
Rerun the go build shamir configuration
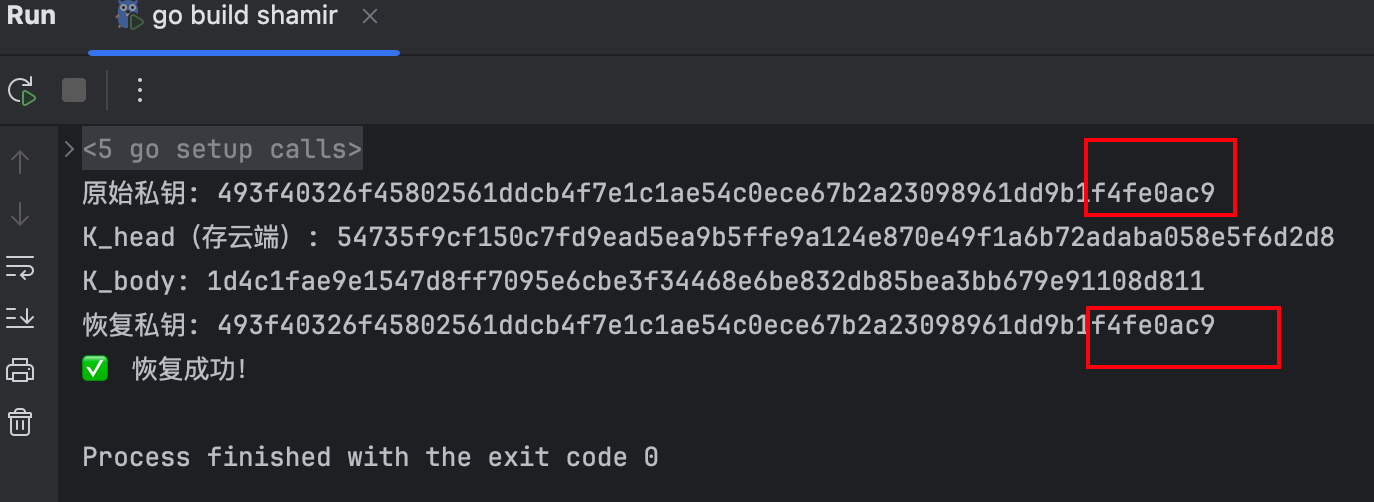pyautogui.click(x=22, y=91)
